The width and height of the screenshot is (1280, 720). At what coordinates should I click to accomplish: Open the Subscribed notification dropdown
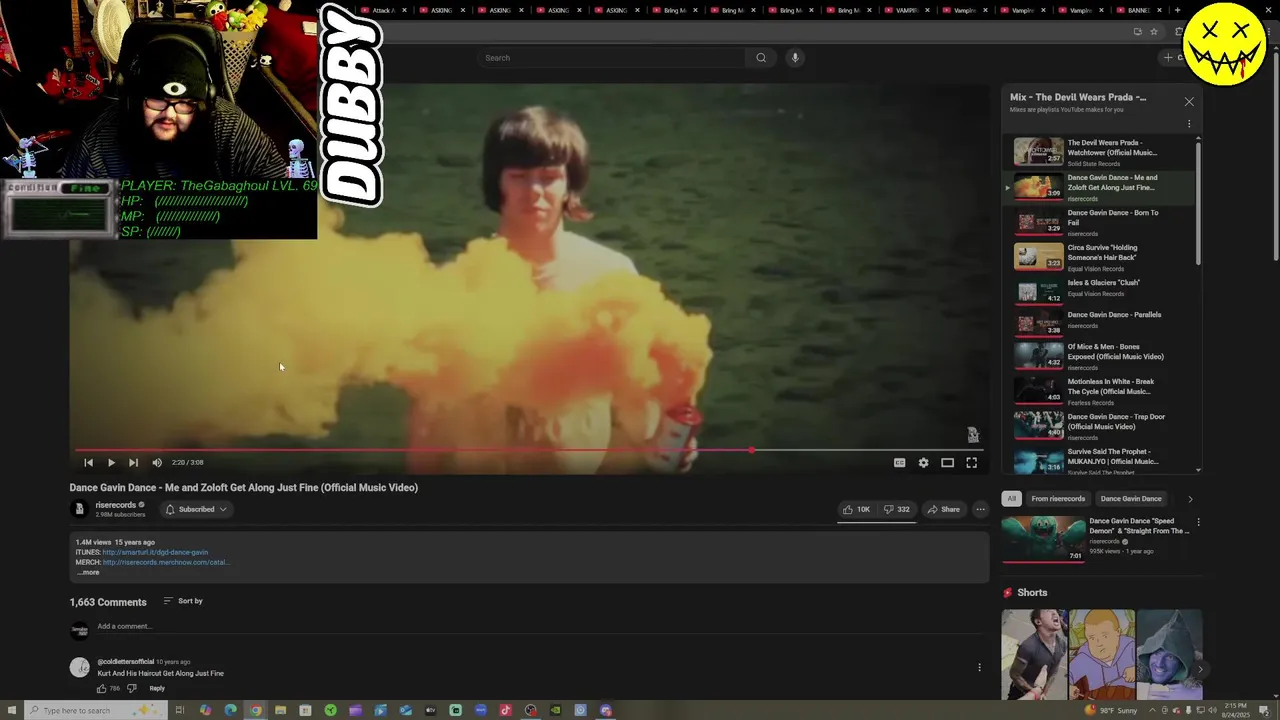click(x=196, y=509)
